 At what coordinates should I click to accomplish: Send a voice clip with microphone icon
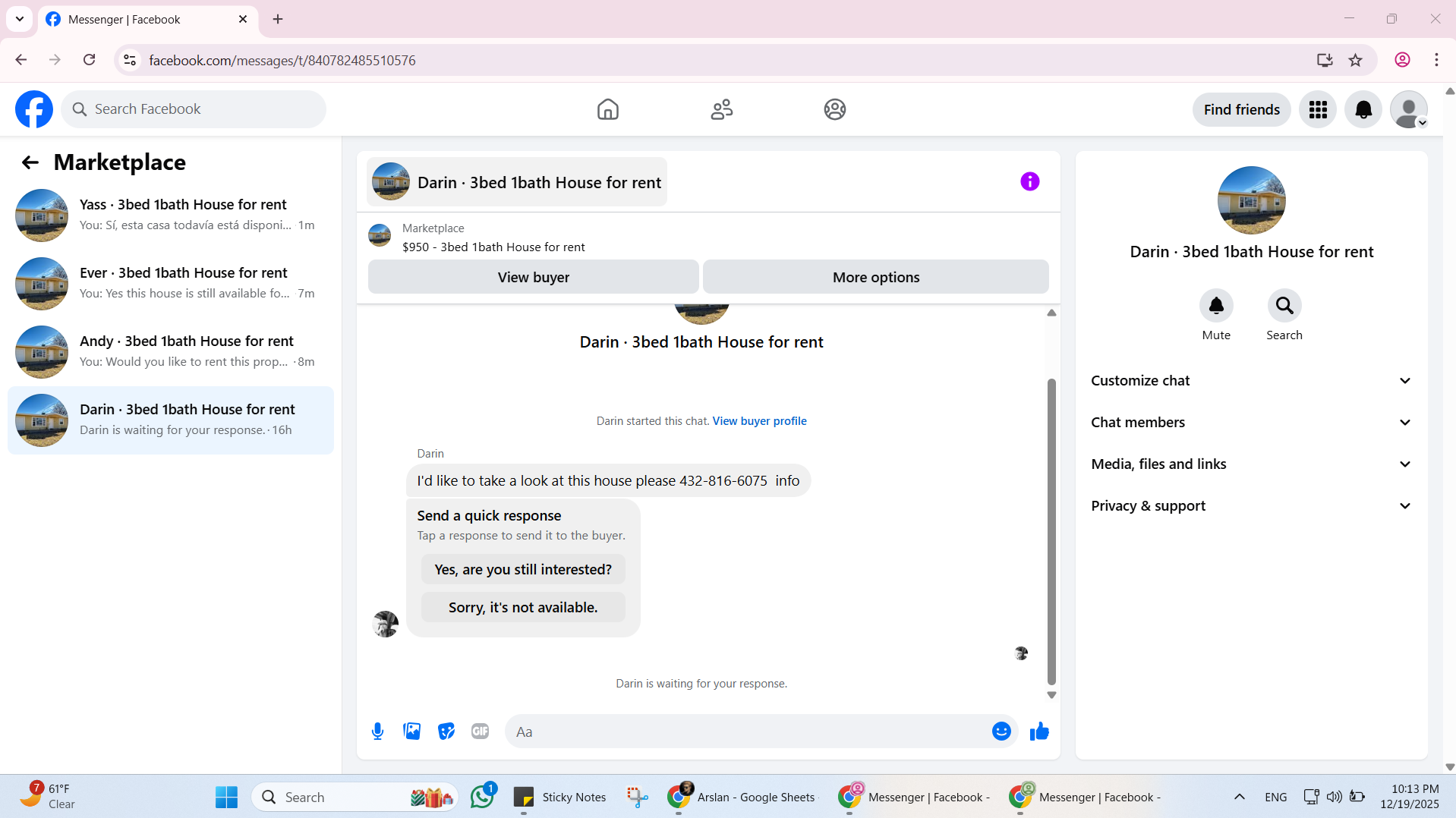pyautogui.click(x=377, y=731)
